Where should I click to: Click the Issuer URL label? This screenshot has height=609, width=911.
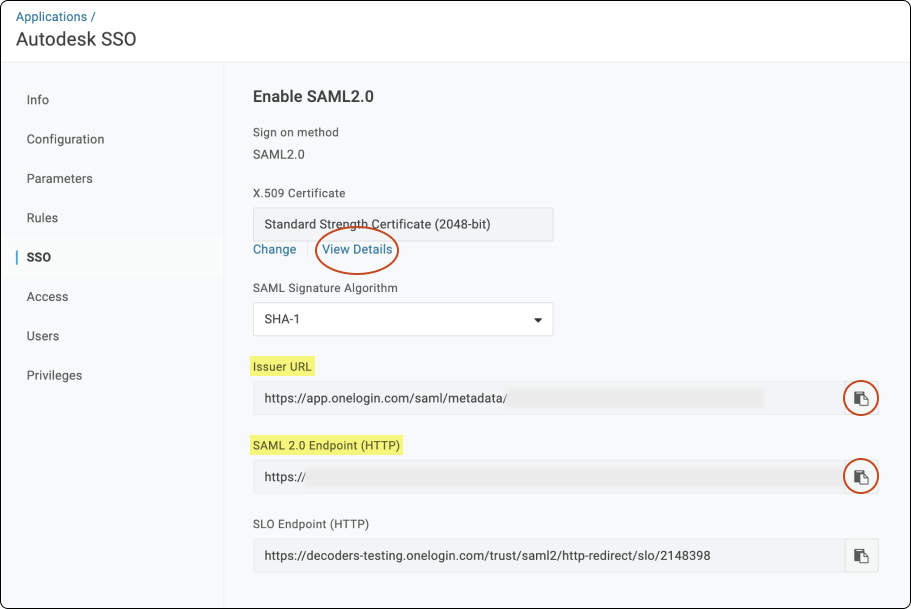[x=282, y=367]
